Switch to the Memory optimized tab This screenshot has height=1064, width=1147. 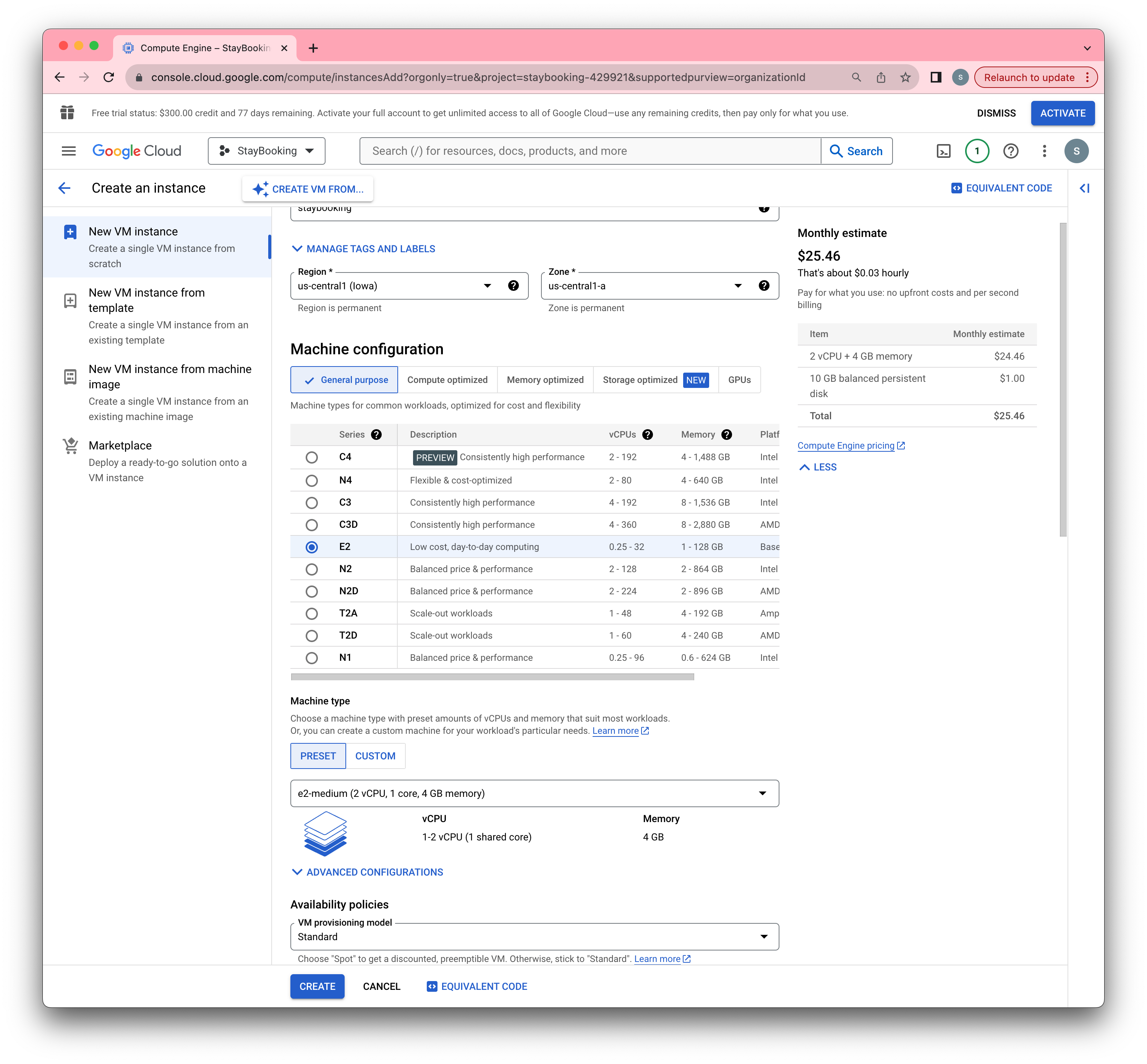tap(545, 380)
